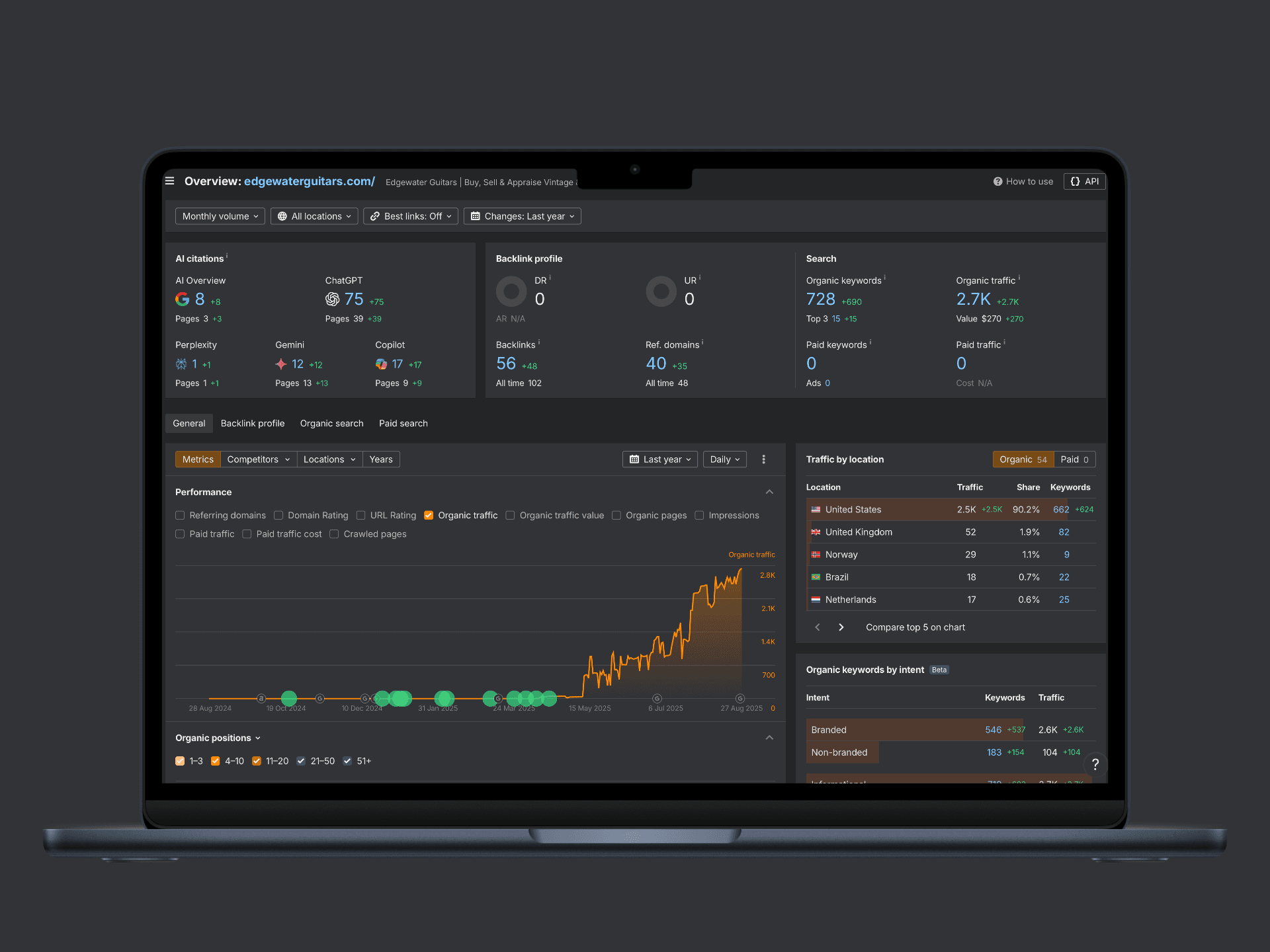The height and width of the screenshot is (952, 1270).
Task: Open the edgewaterguitars.com/ link
Action: click(309, 181)
